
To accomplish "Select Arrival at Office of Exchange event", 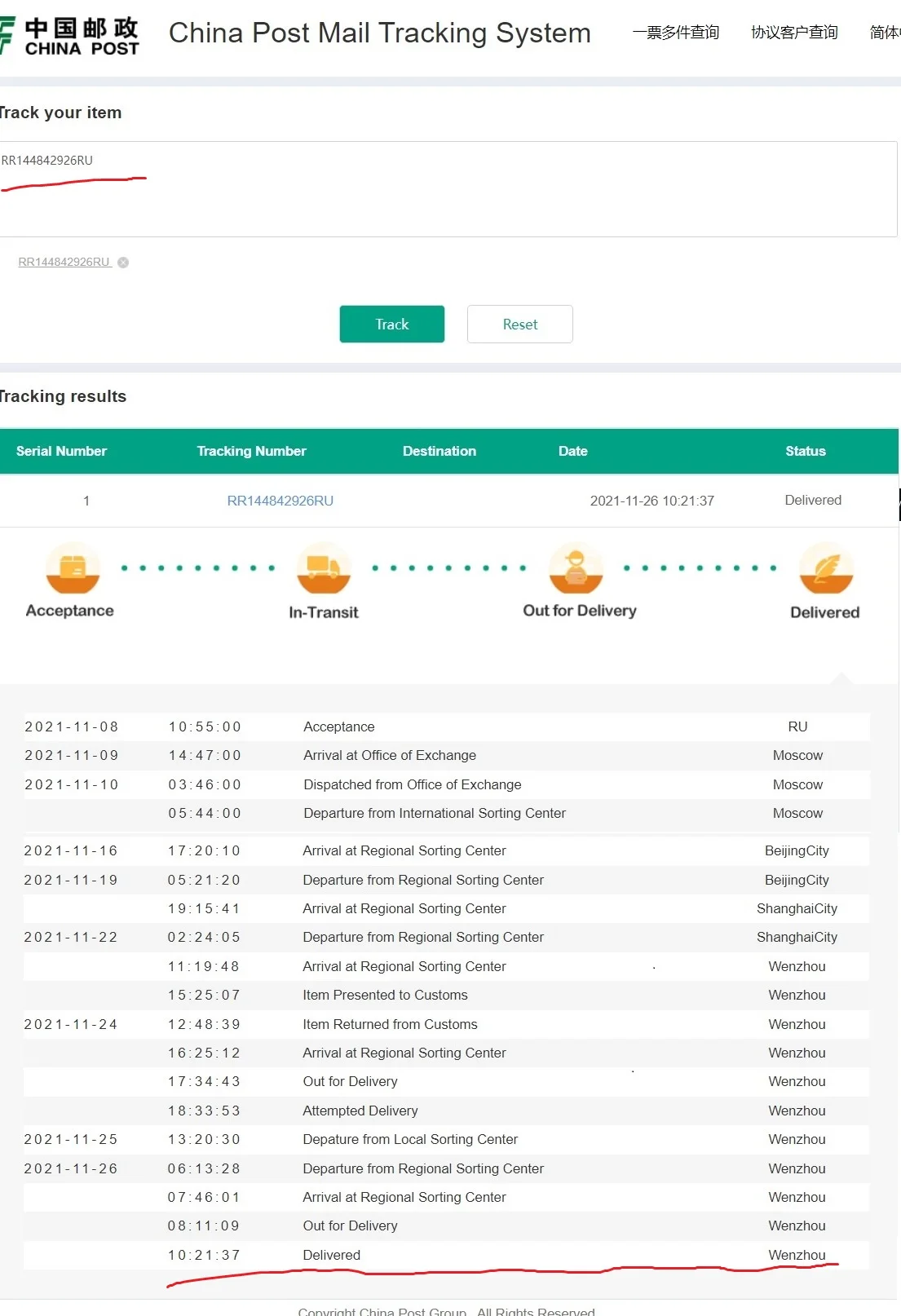I will click(x=447, y=755).
